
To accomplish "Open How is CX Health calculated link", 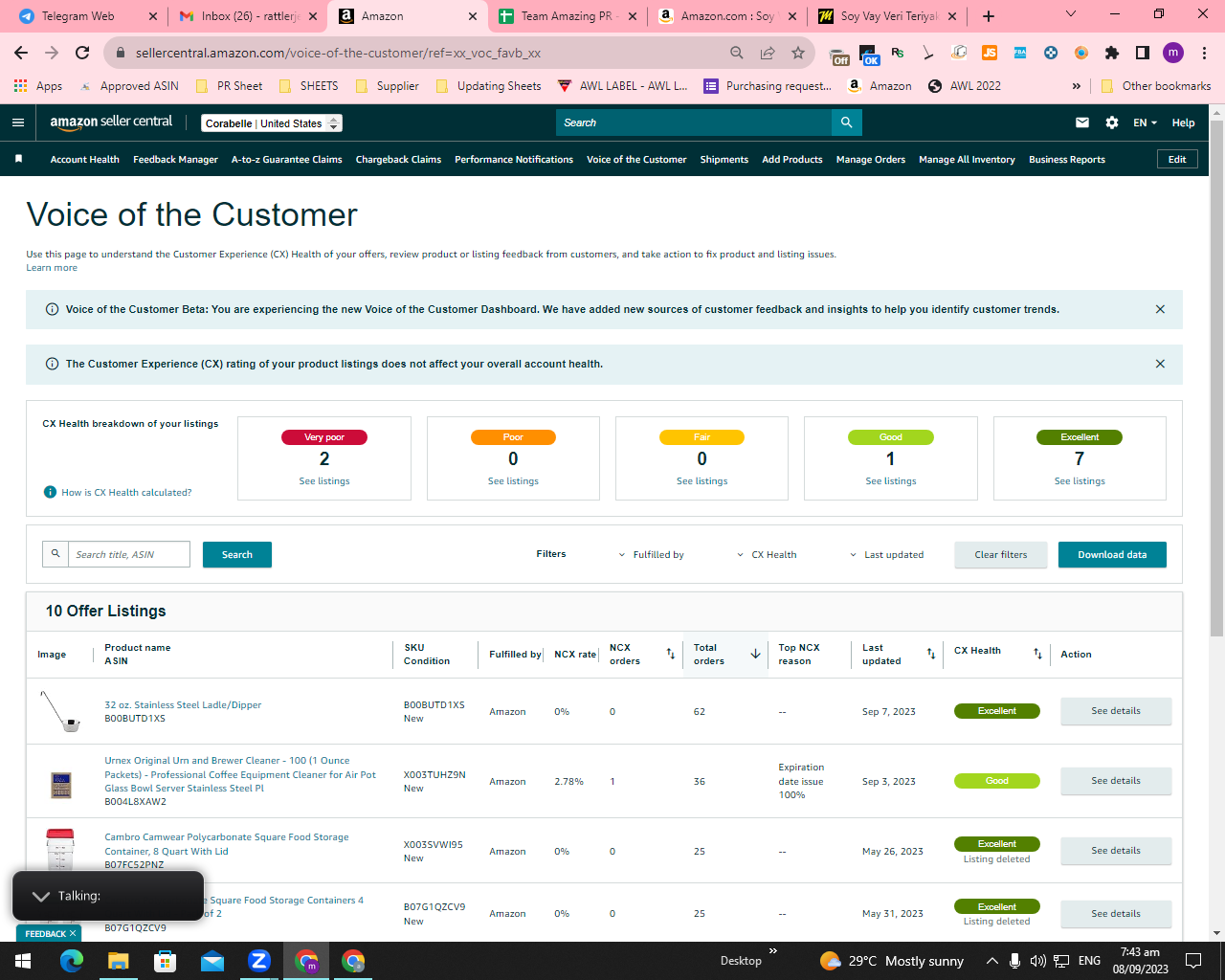I will pos(126,492).
